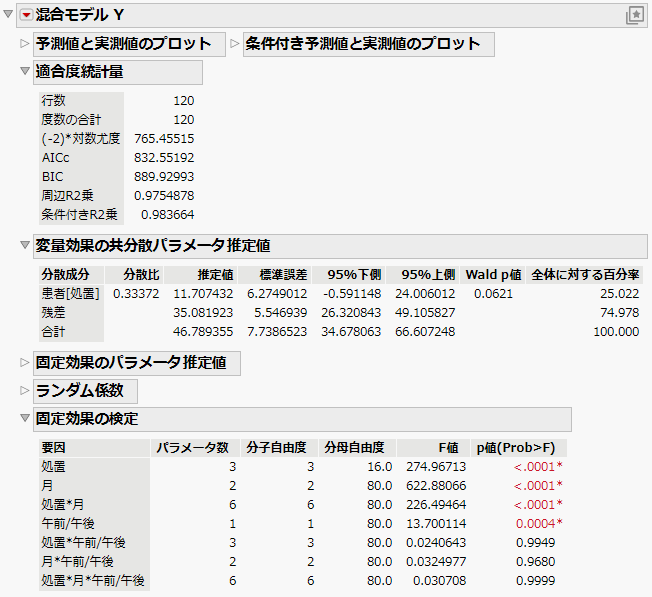652x597 pixels.
Task: Select the 午前/午後 row label
Action: [68, 523]
